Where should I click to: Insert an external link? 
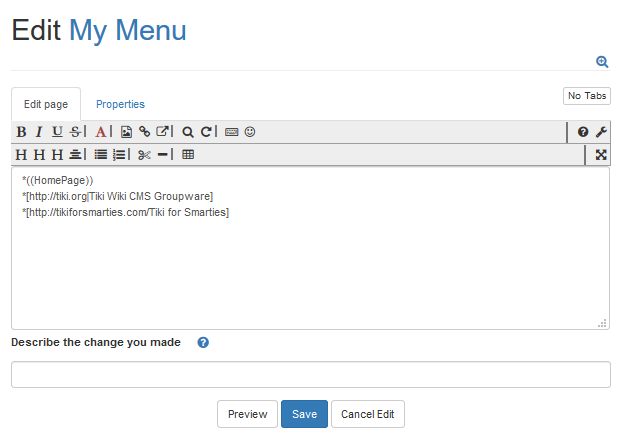(162, 132)
